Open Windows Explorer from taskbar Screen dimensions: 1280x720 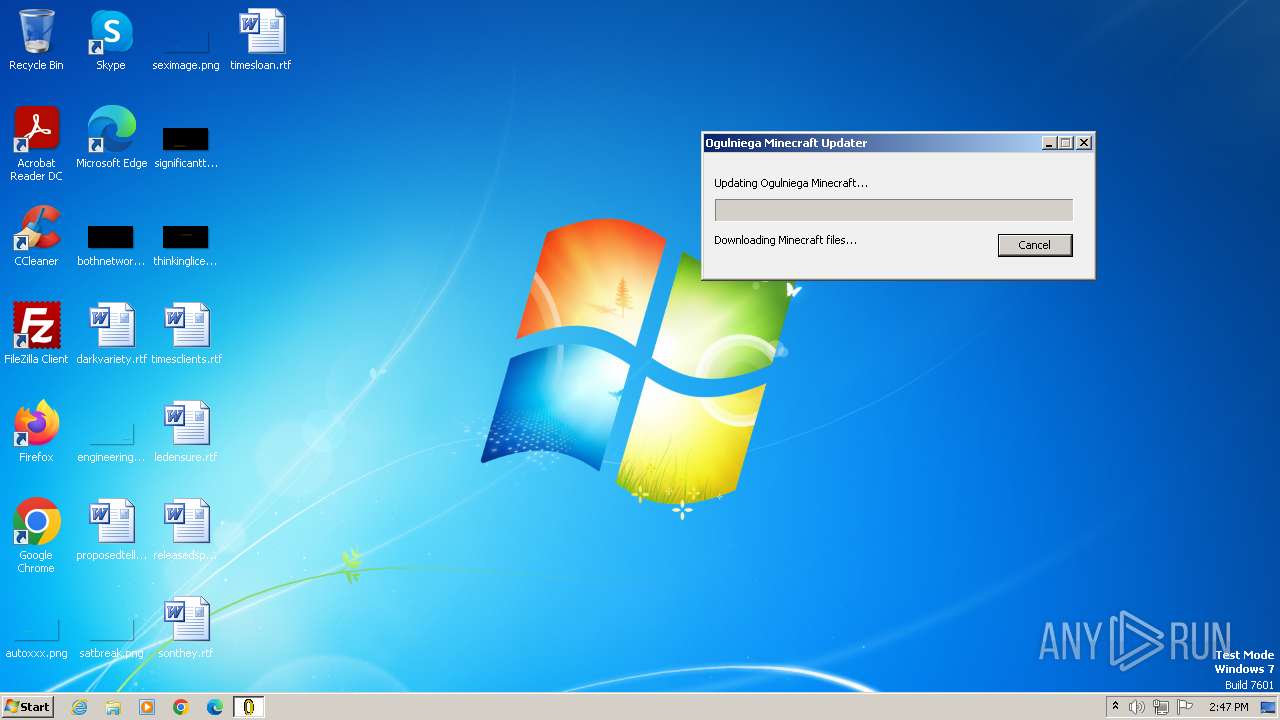point(113,707)
